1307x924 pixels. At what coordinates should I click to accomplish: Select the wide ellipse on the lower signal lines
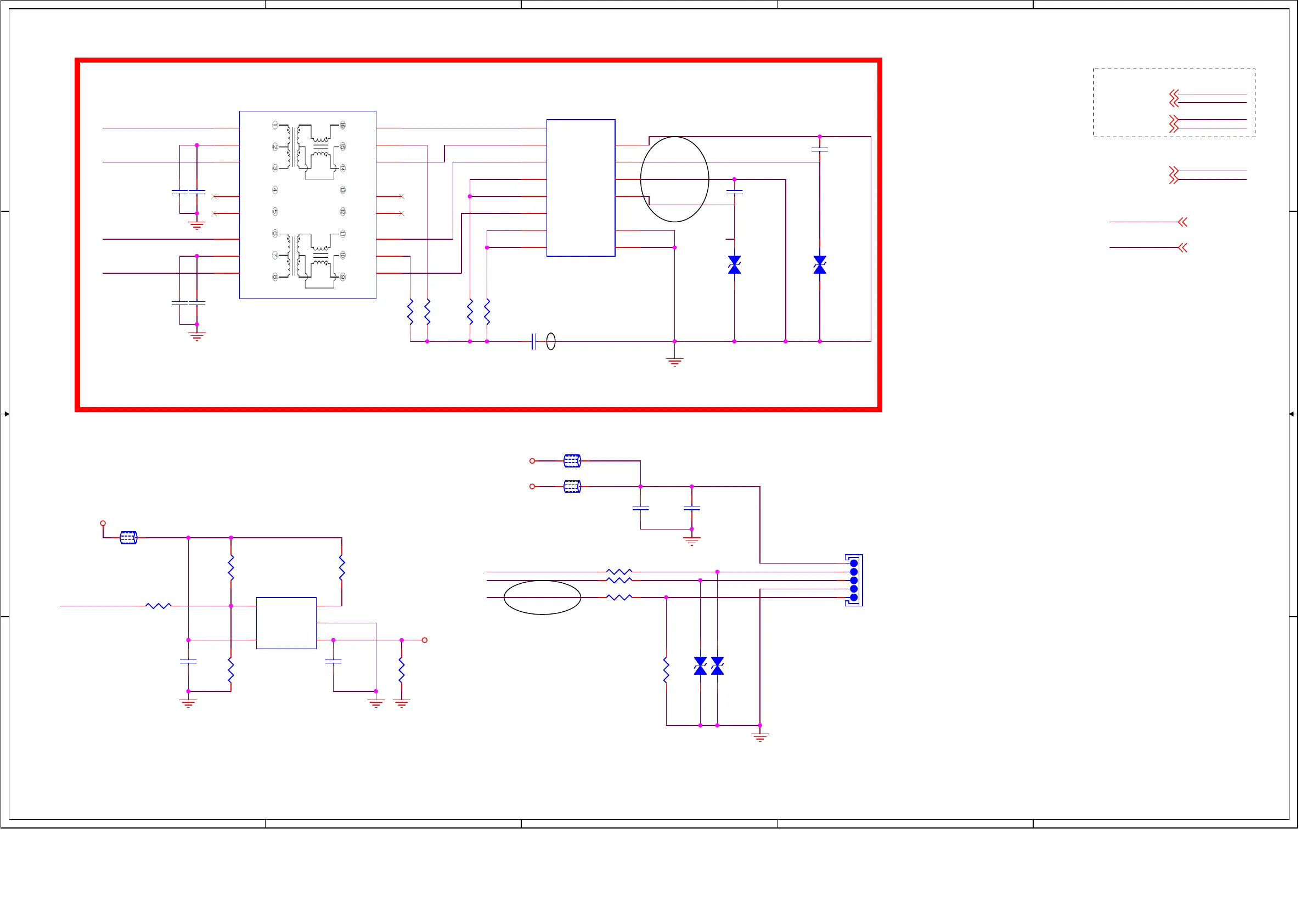(x=543, y=597)
